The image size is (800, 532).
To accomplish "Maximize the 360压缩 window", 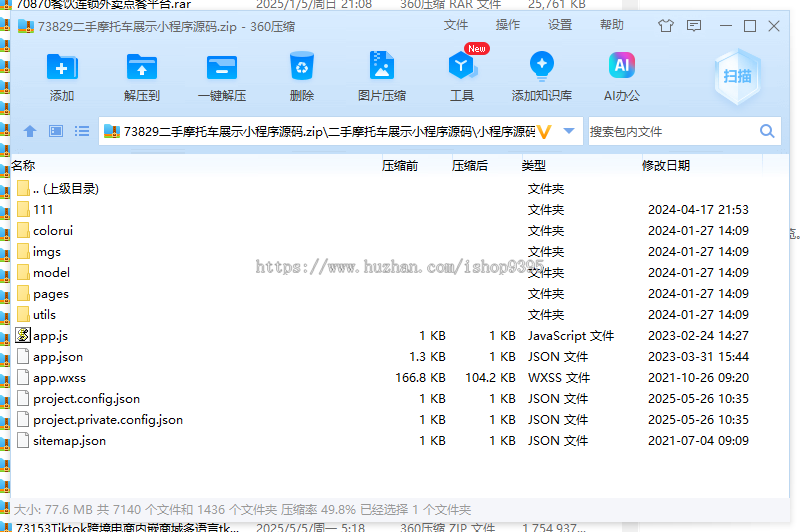I will [x=749, y=26].
